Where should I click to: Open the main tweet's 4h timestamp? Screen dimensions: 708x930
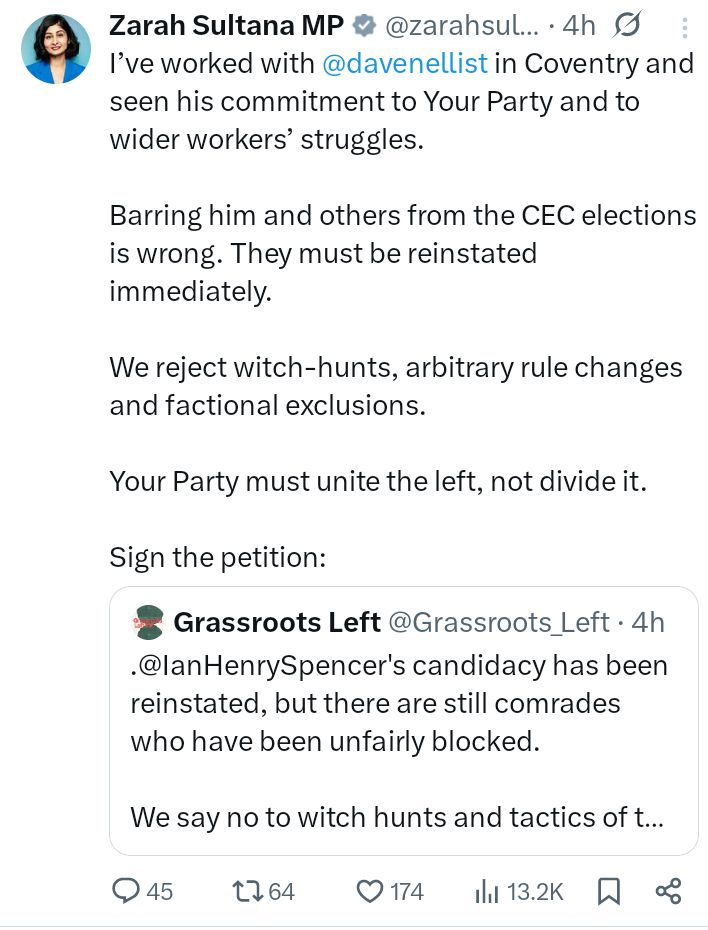tap(579, 23)
